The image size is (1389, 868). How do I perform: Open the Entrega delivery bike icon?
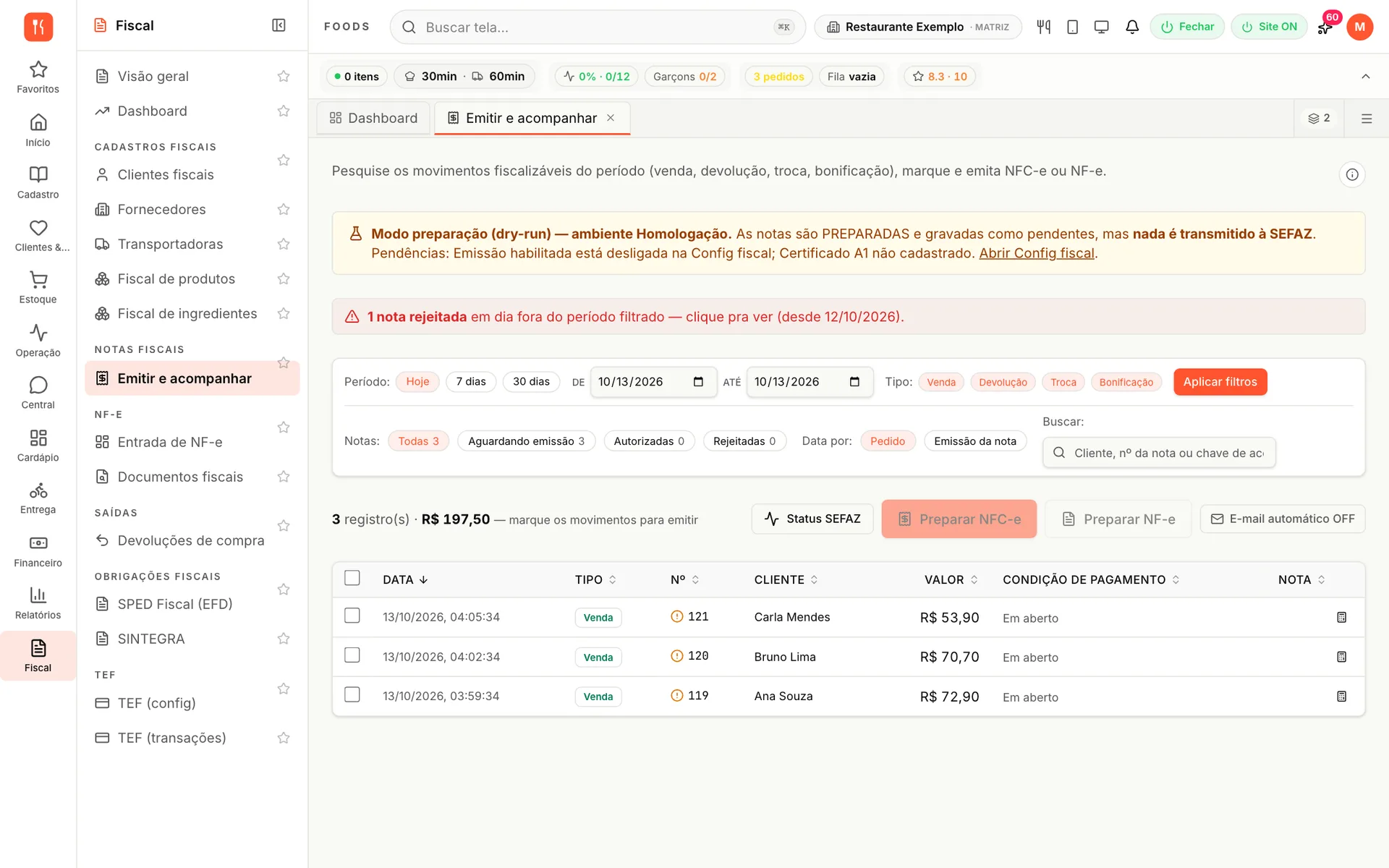point(38,498)
